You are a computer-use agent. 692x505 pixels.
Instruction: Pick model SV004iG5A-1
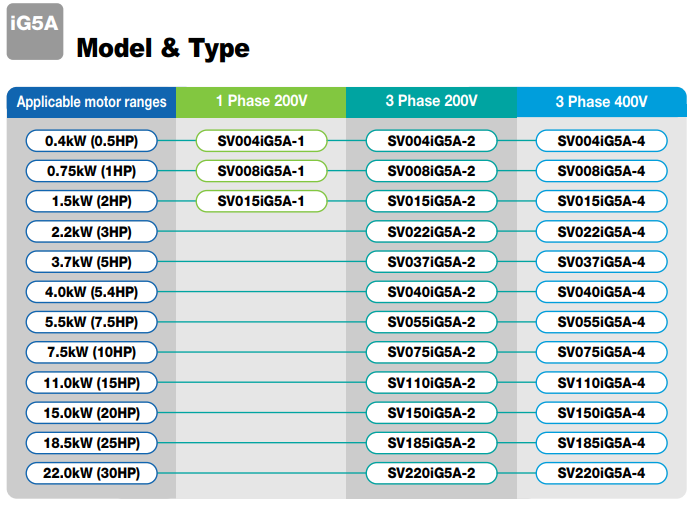[x=261, y=141]
